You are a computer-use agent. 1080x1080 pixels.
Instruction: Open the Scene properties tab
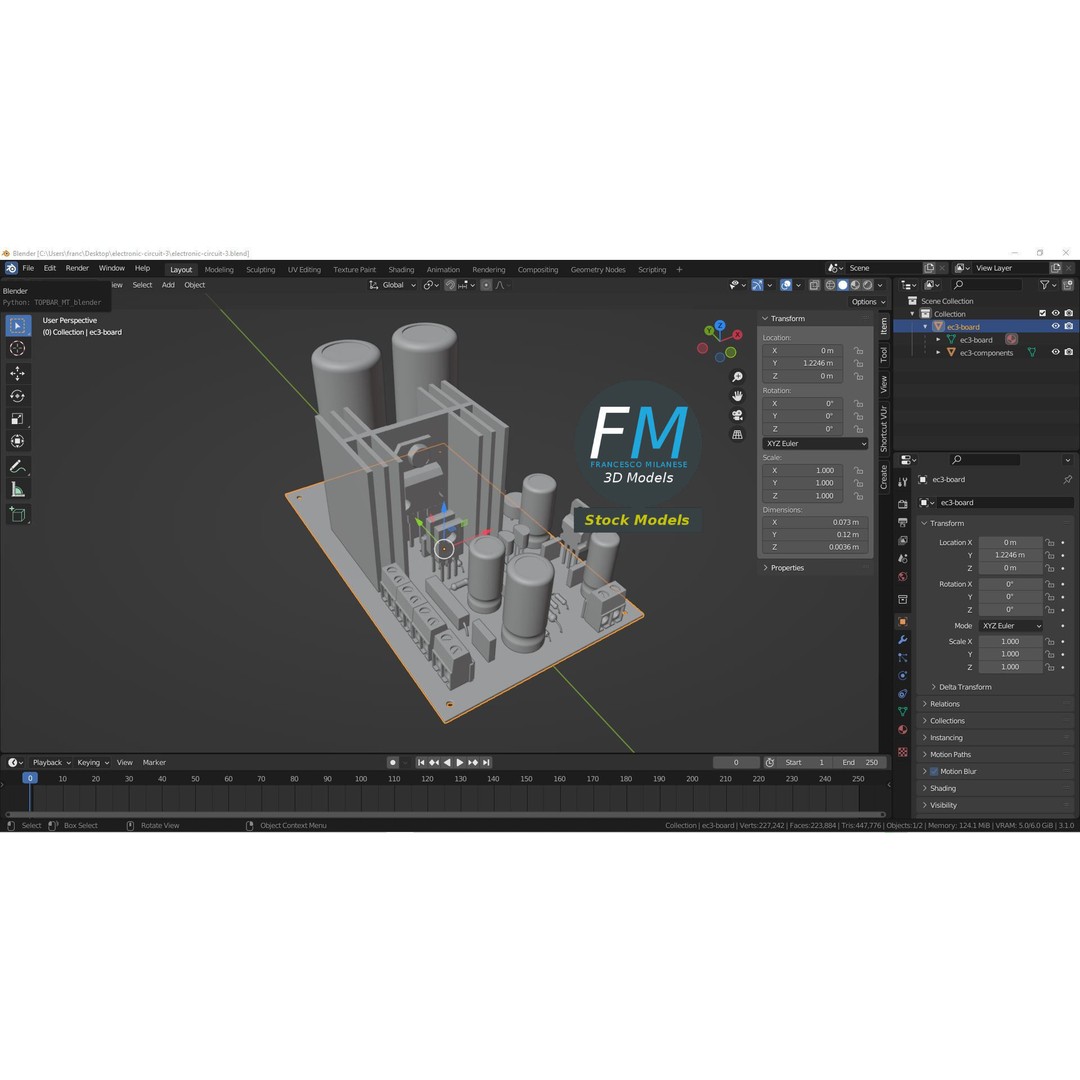tap(902, 559)
